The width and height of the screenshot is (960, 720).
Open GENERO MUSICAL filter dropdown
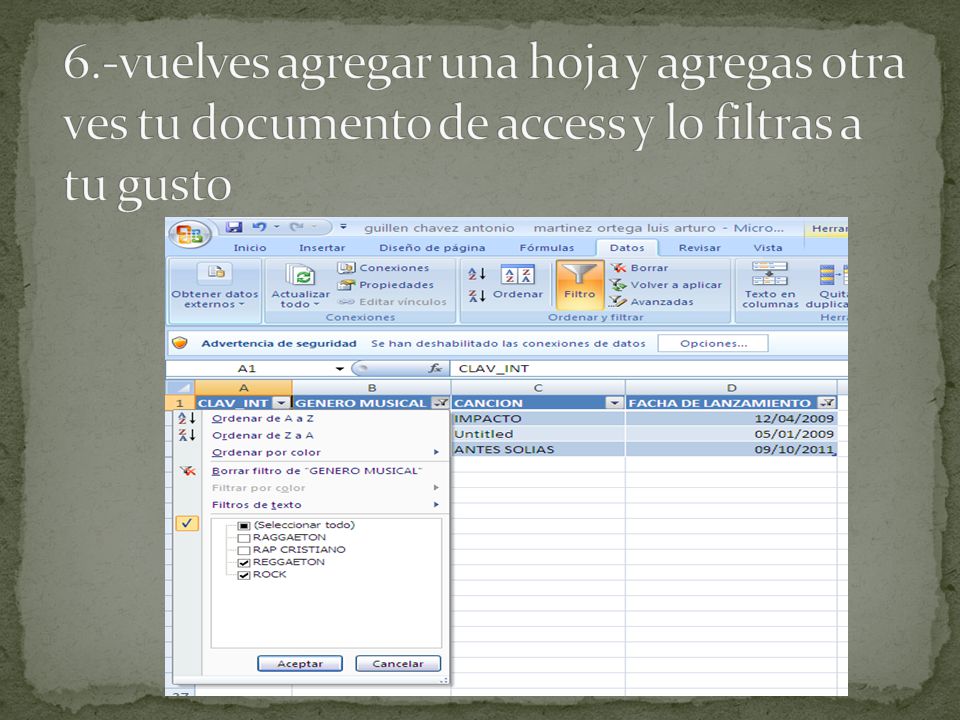point(440,403)
